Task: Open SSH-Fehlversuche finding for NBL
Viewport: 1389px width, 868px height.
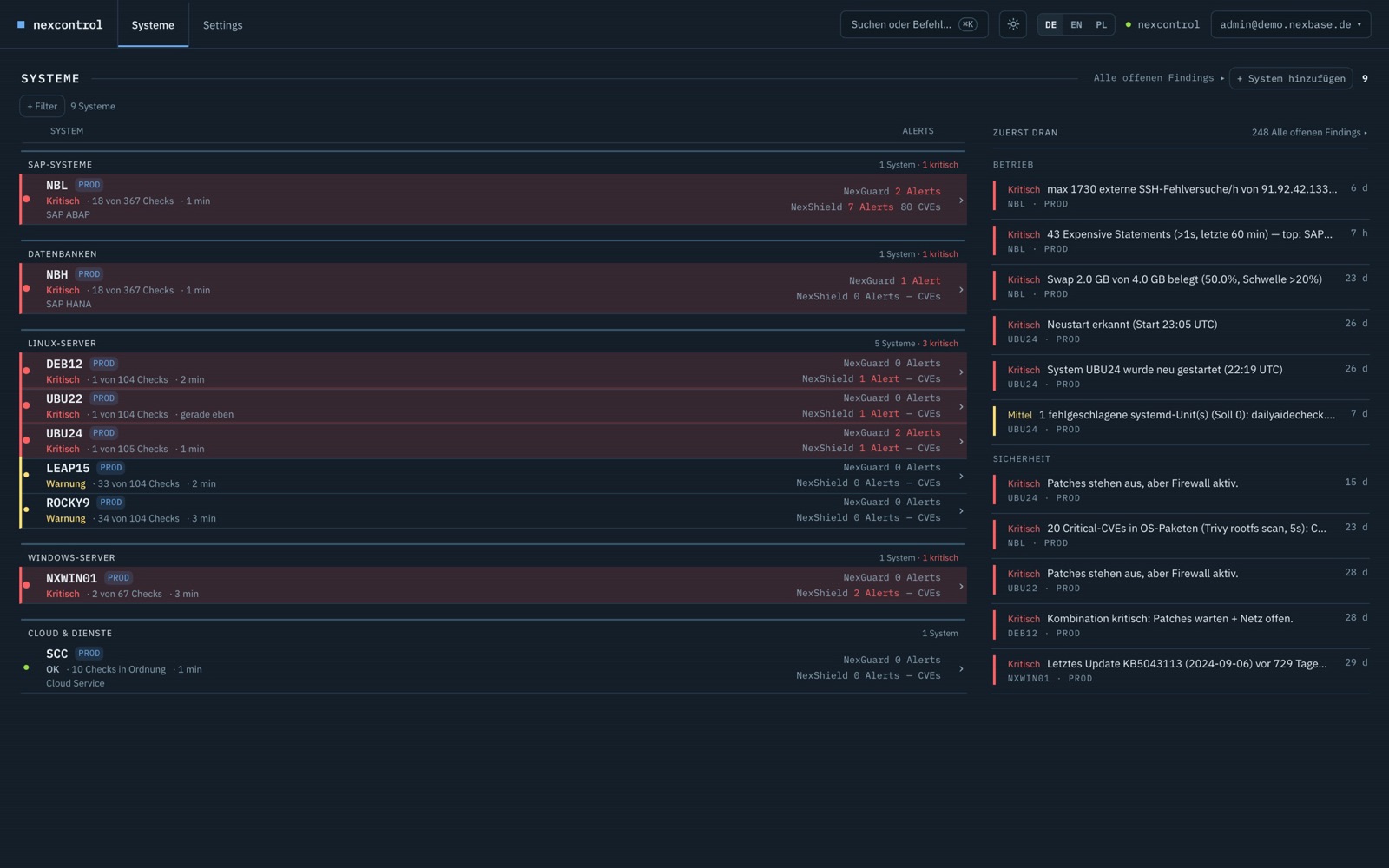Action: (x=1181, y=195)
